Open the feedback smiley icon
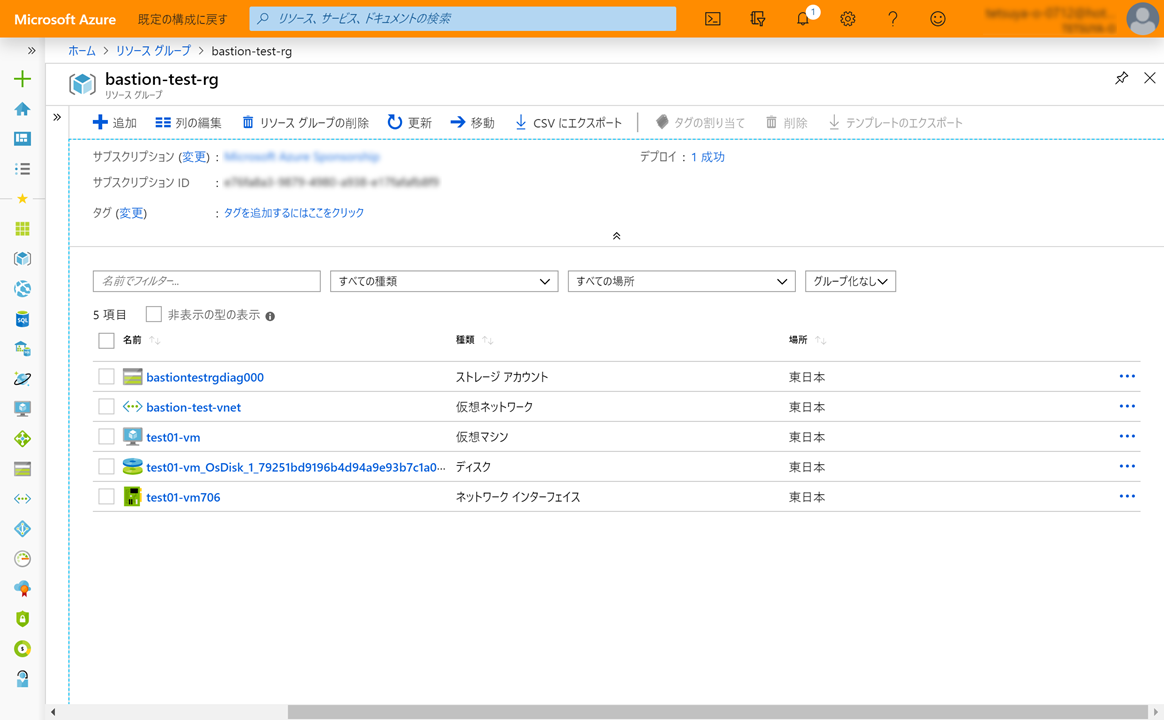The height and width of the screenshot is (720, 1164). coord(938,19)
